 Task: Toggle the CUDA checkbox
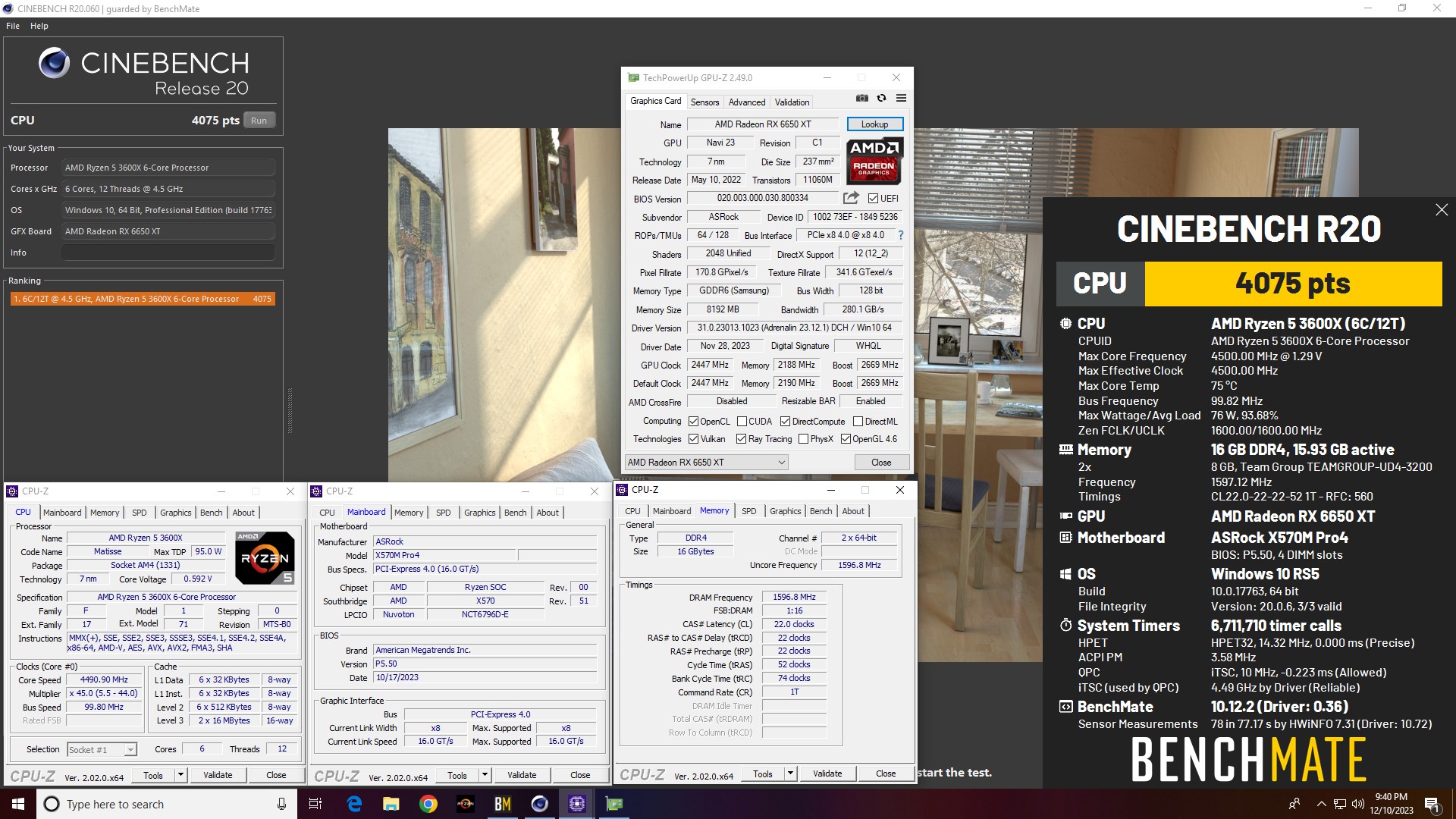[742, 422]
